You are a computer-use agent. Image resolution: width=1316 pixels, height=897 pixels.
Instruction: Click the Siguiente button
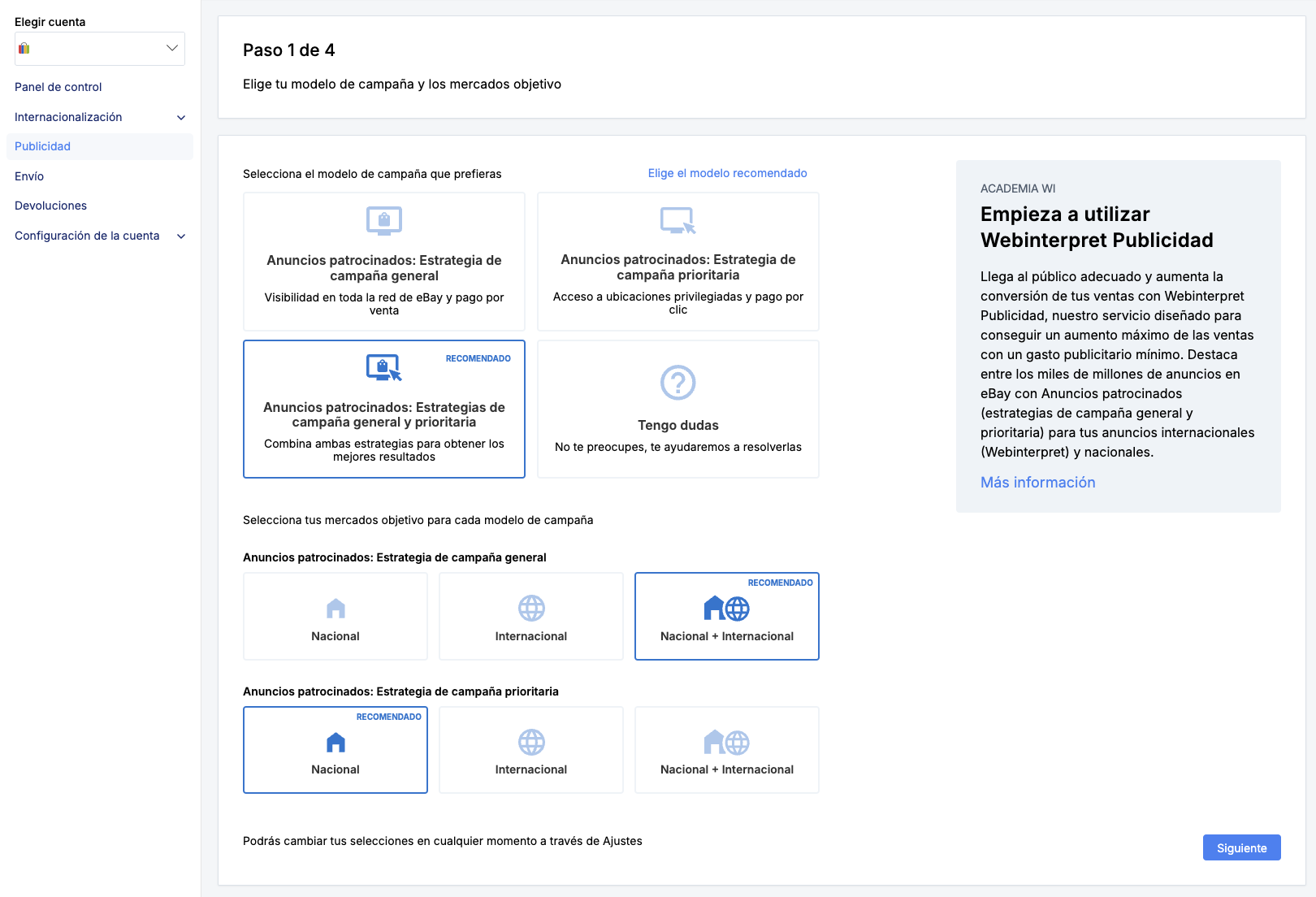point(1241,847)
